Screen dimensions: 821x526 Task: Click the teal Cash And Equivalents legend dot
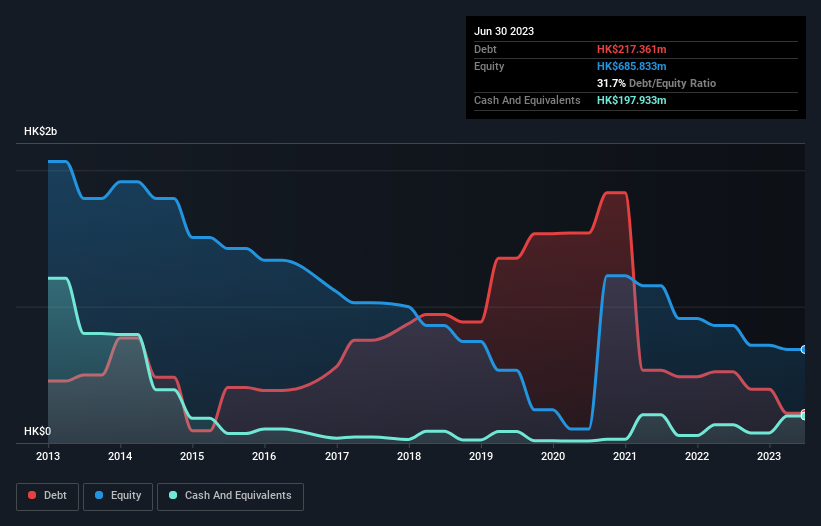[x=173, y=495]
